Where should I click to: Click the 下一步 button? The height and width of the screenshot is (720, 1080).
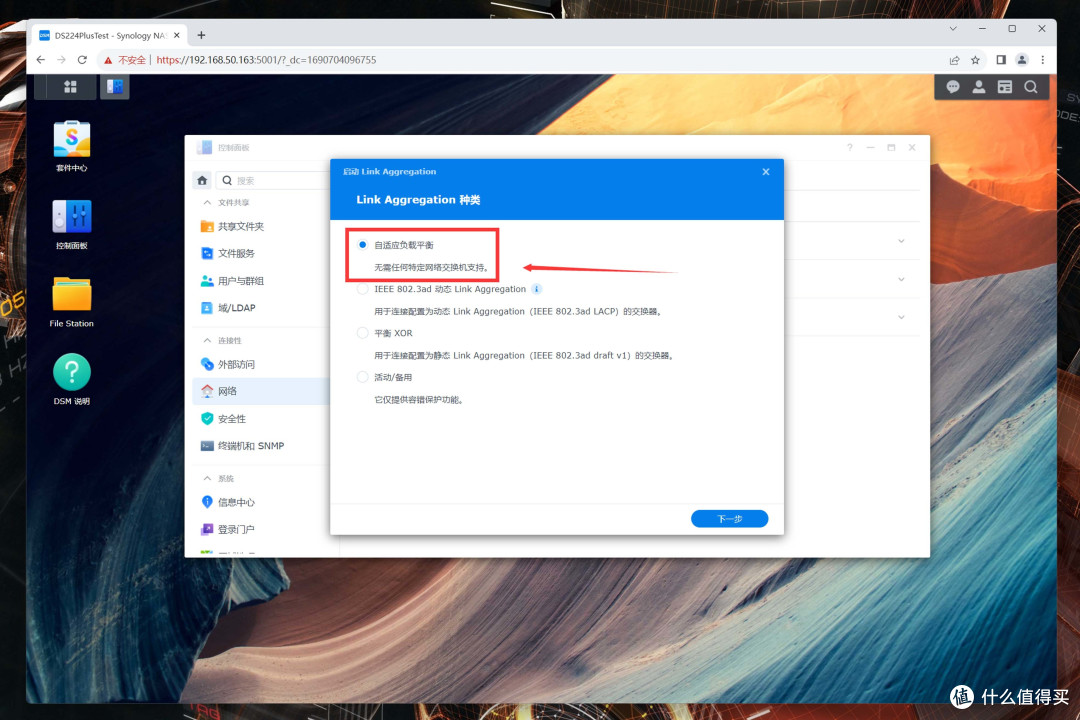(729, 518)
